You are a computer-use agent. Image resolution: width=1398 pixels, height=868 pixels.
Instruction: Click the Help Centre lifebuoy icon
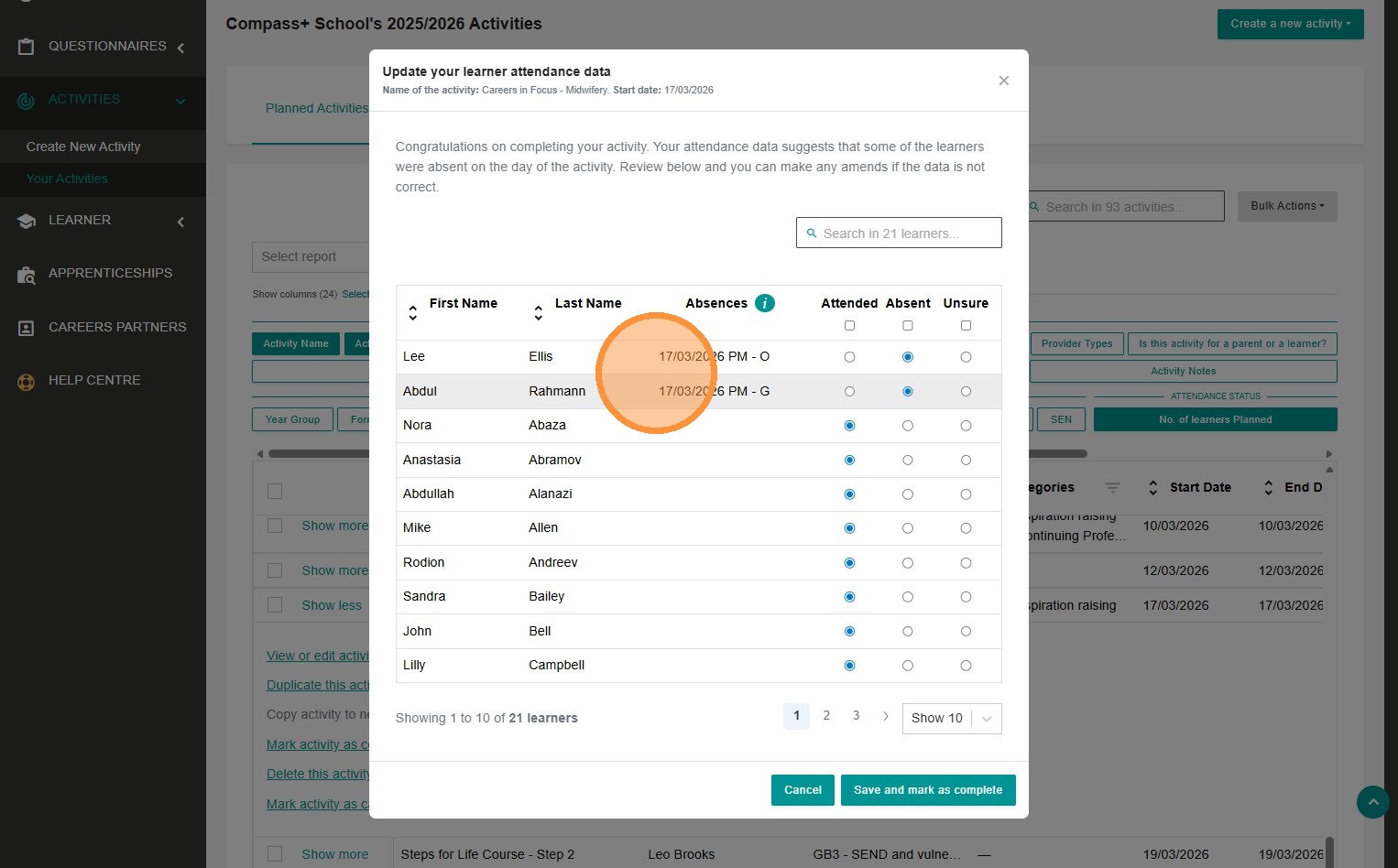[26, 381]
